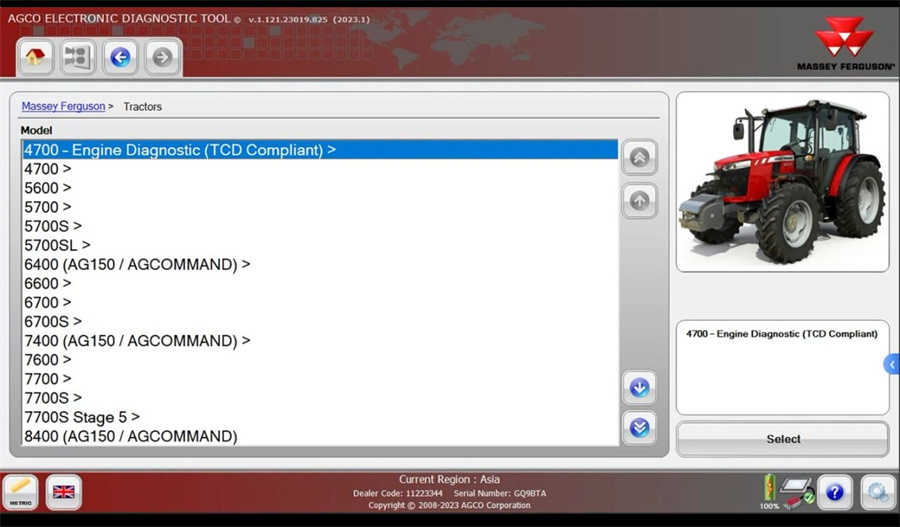Open the settings gear icon

pos(878,492)
